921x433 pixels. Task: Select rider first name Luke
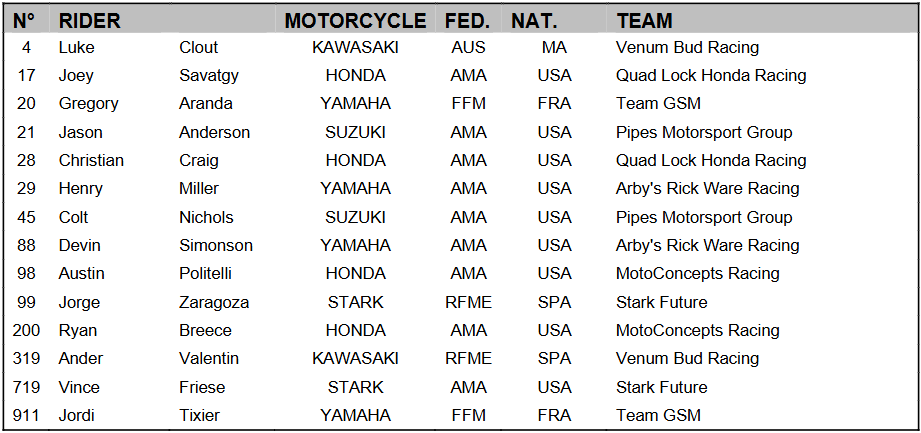pyautogui.click(x=76, y=47)
